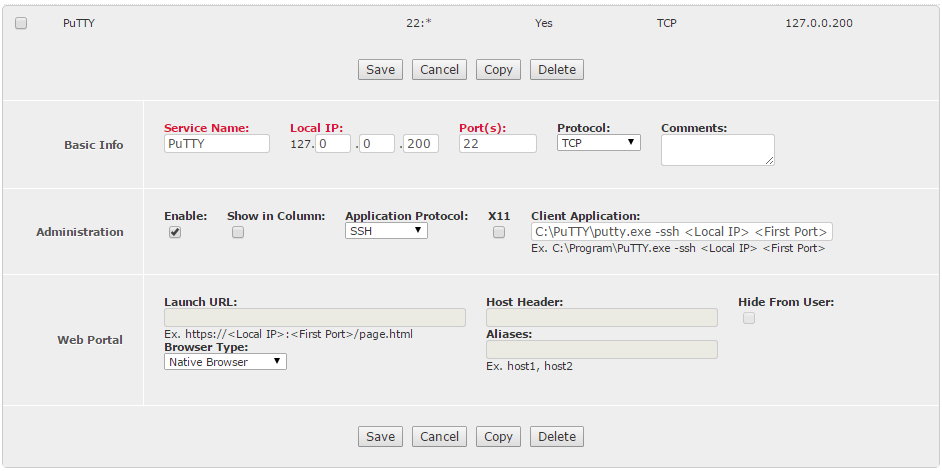This screenshot has height=471, width=942.
Task: Click the Yes cell in the PuTTY row
Action: click(544, 23)
